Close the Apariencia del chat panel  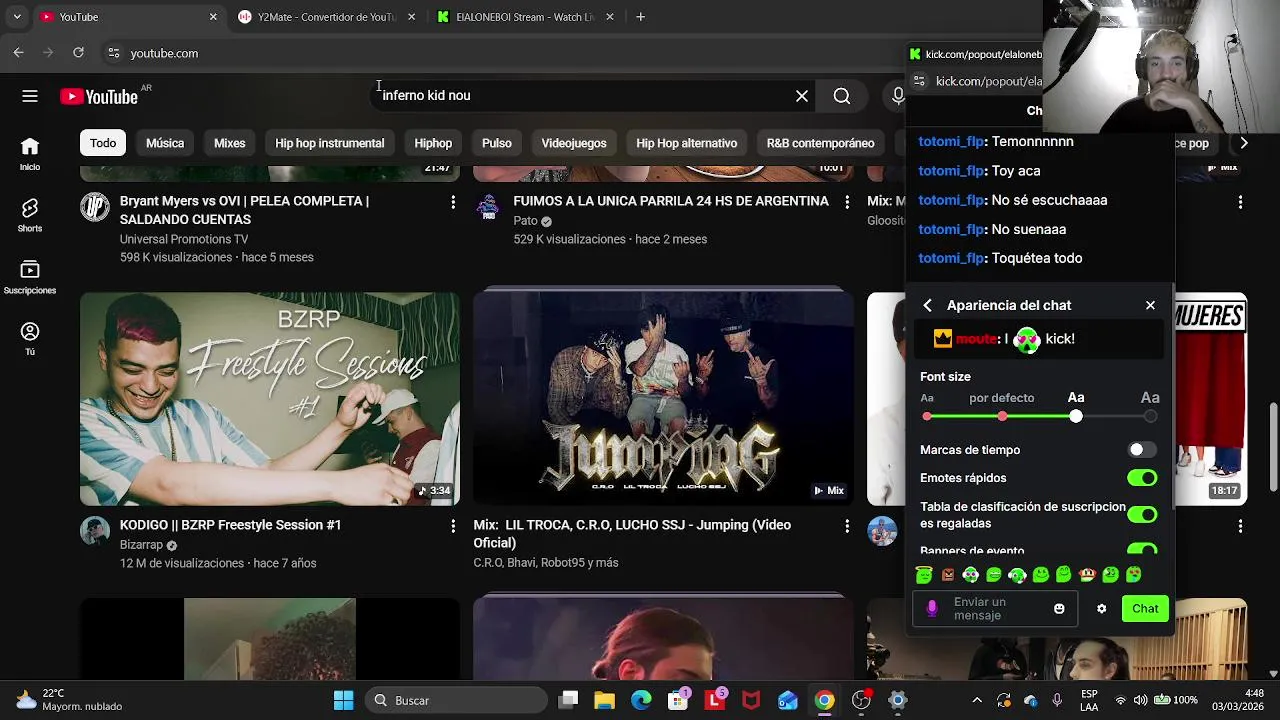1150,305
